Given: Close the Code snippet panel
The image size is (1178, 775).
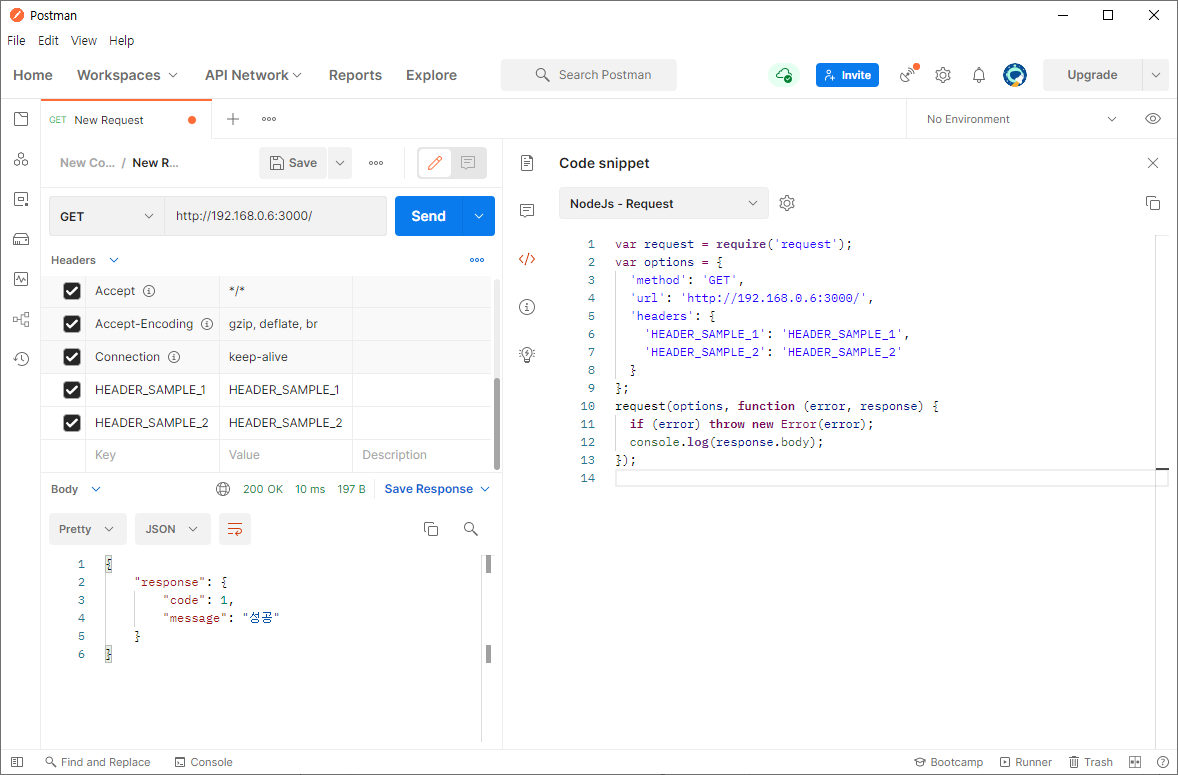Looking at the screenshot, I should pyautogui.click(x=1152, y=163).
